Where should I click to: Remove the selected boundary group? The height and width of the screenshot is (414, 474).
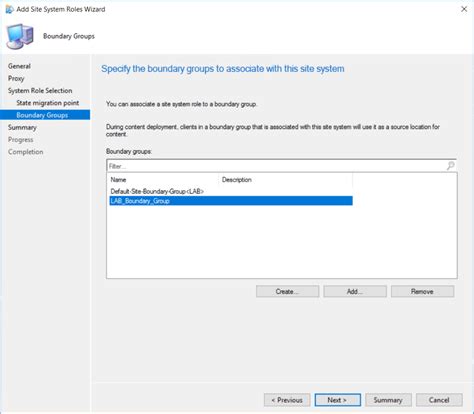422,291
